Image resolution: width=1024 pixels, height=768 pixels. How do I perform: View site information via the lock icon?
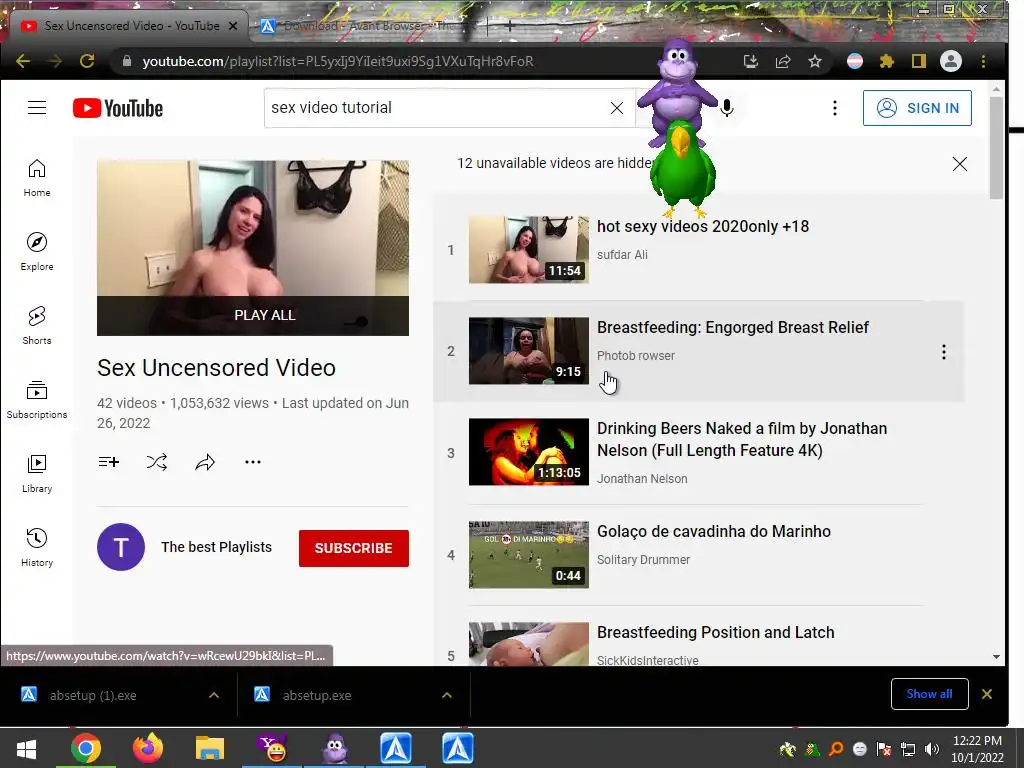(127, 61)
